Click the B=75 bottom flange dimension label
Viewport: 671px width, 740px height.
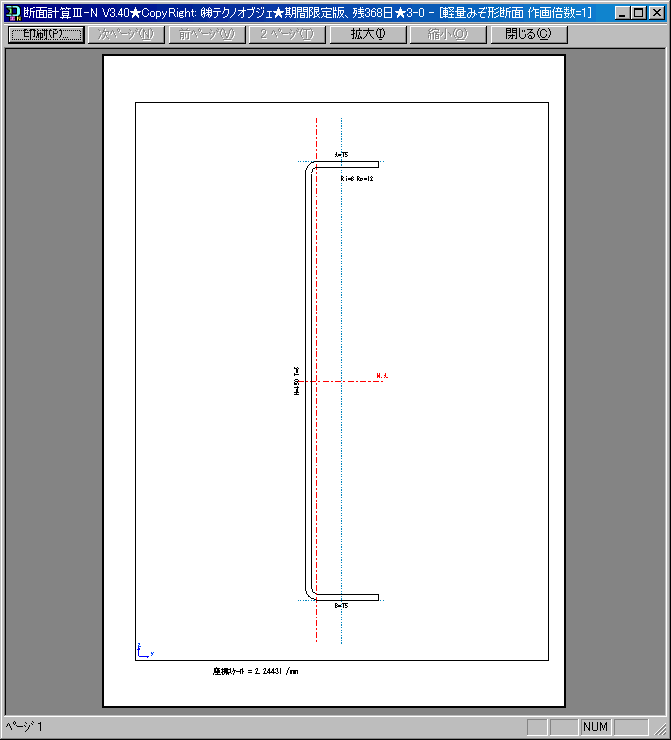coord(341,606)
